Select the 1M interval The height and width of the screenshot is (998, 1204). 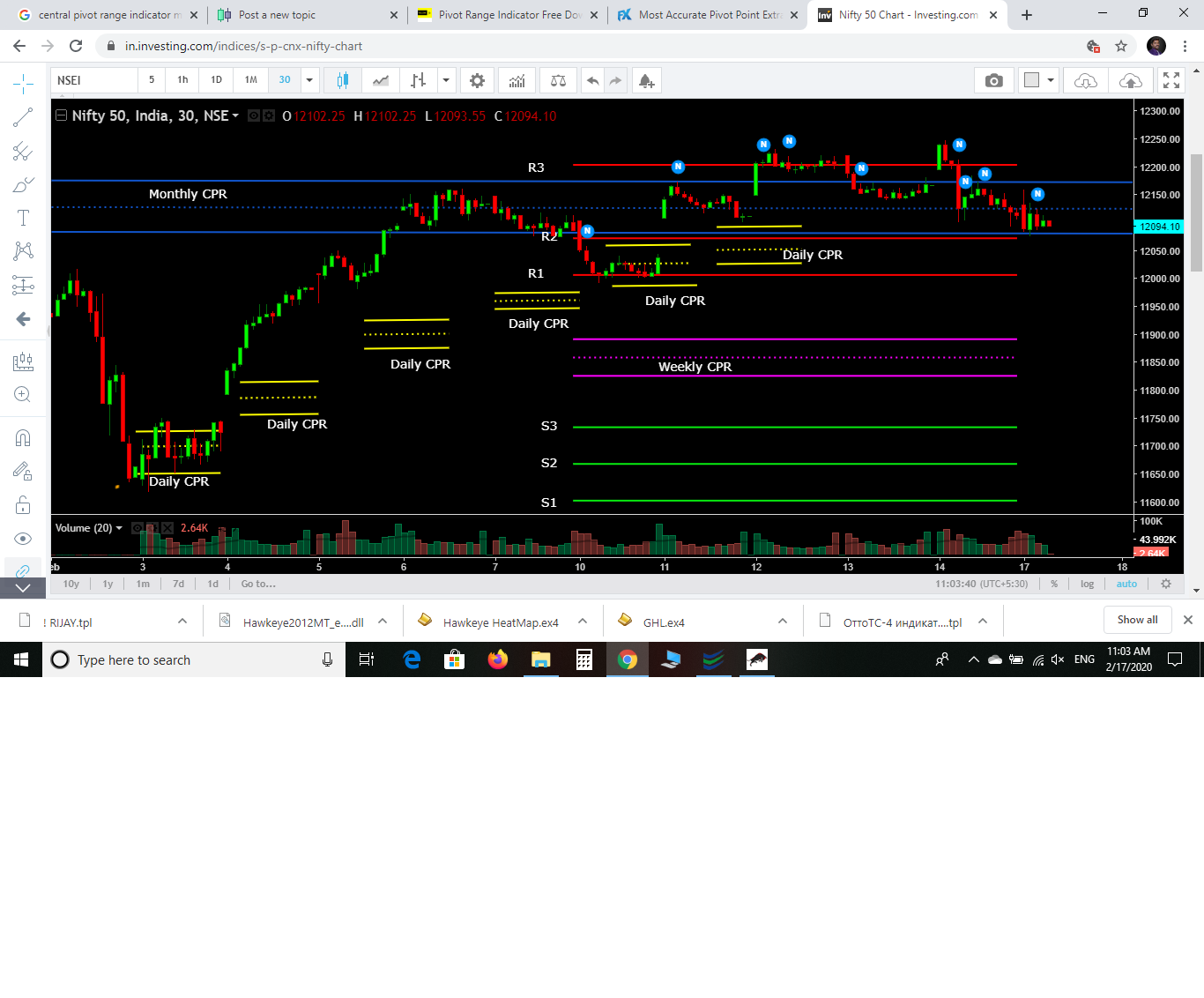[251, 80]
